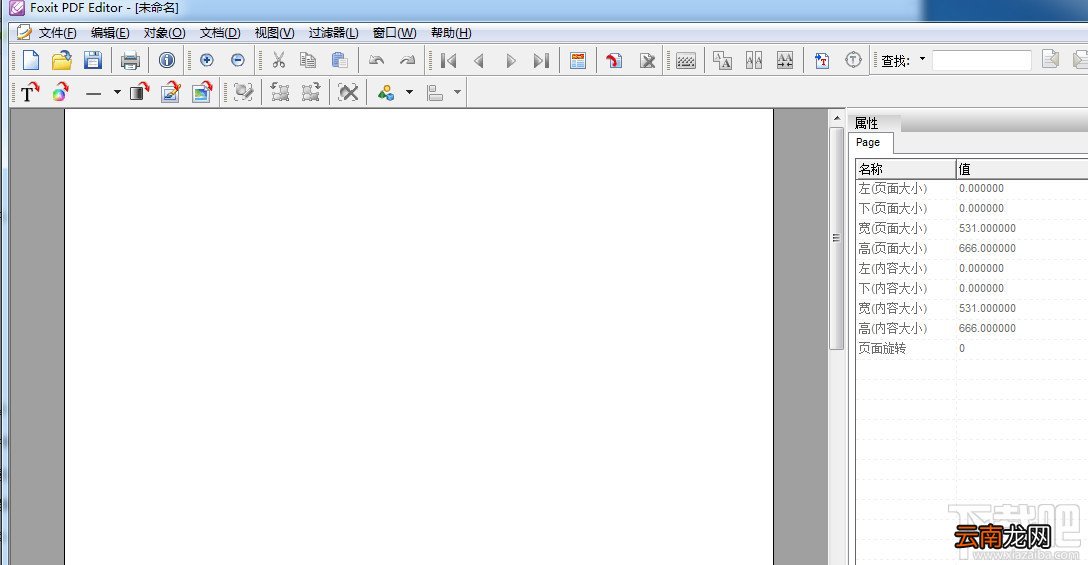The image size is (1088, 565).
Task: Open the color wheel add tool
Action: [x=60, y=92]
